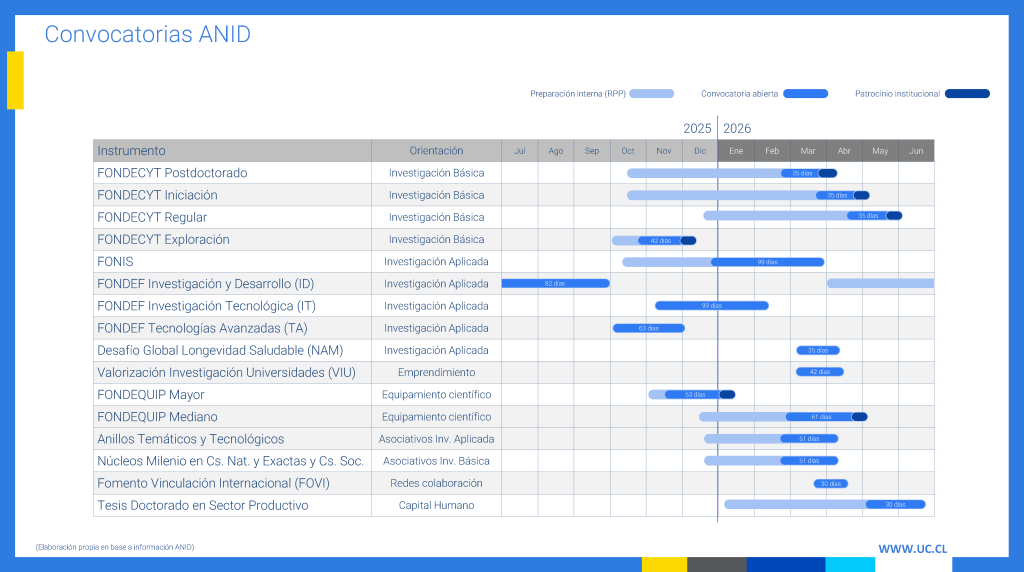The image size is (1024, 572).
Task: Click the 63 días bar for FONDEF TA
Action: [x=648, y=328]
